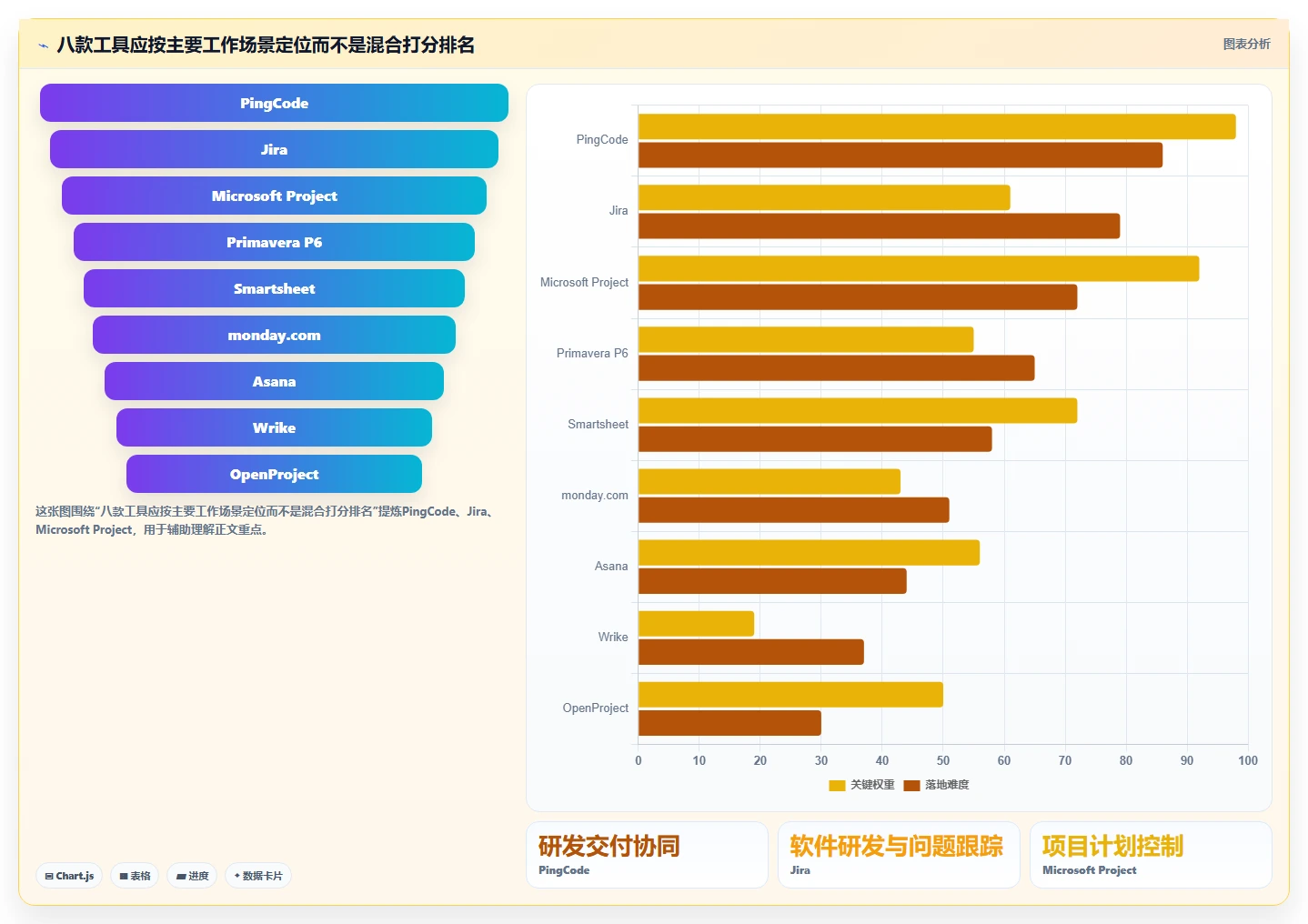The height and width of the screenshot is (924, 1308).
Task: Click Jira's brown 落地难度 bar
Action: click(879, 226)
